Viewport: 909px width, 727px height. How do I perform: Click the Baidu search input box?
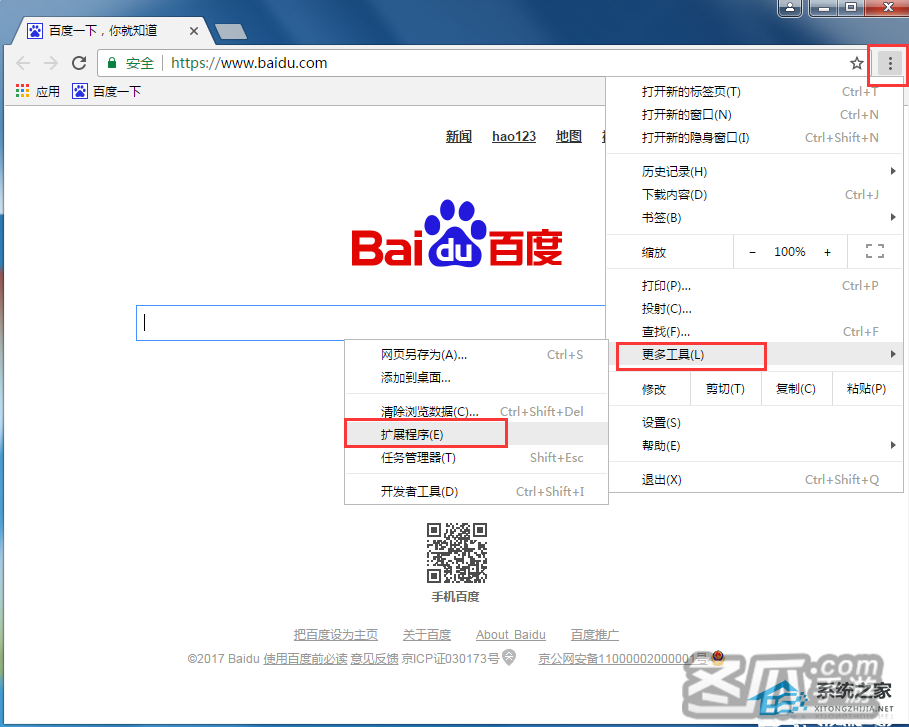371,322
